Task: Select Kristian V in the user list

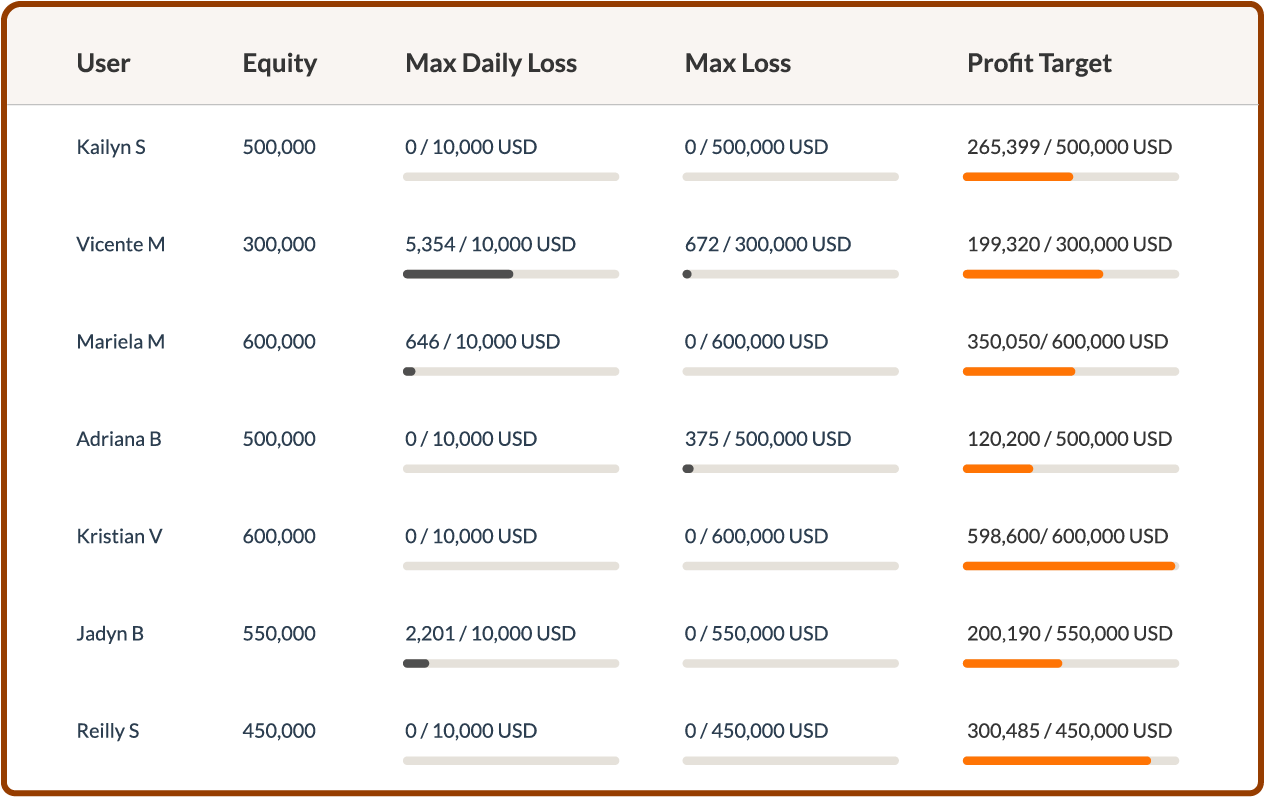Action: (x=119, y=536)
